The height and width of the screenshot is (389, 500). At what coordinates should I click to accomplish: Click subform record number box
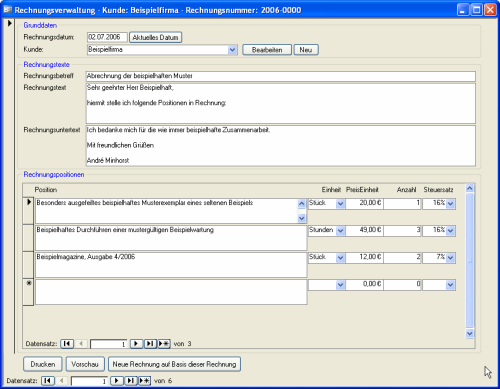(x=109, y=344)
